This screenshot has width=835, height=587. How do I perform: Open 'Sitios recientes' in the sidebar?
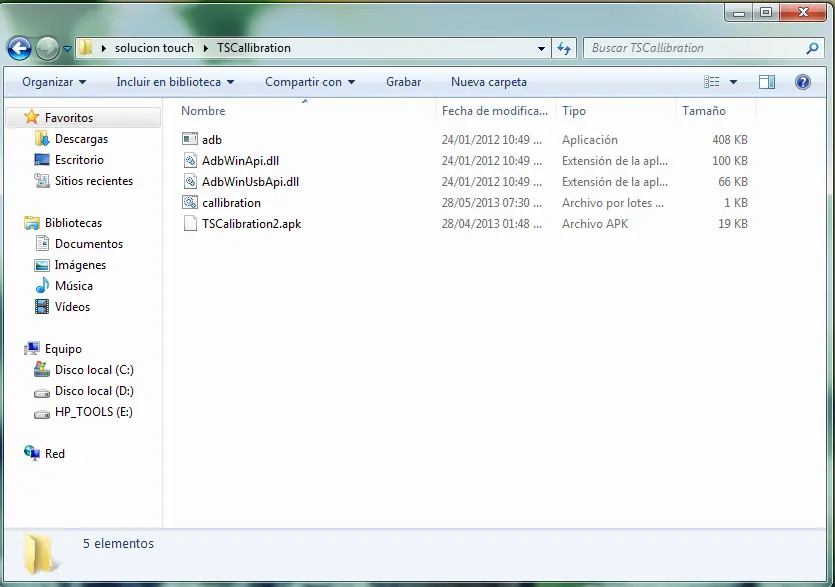coord(94,181)
